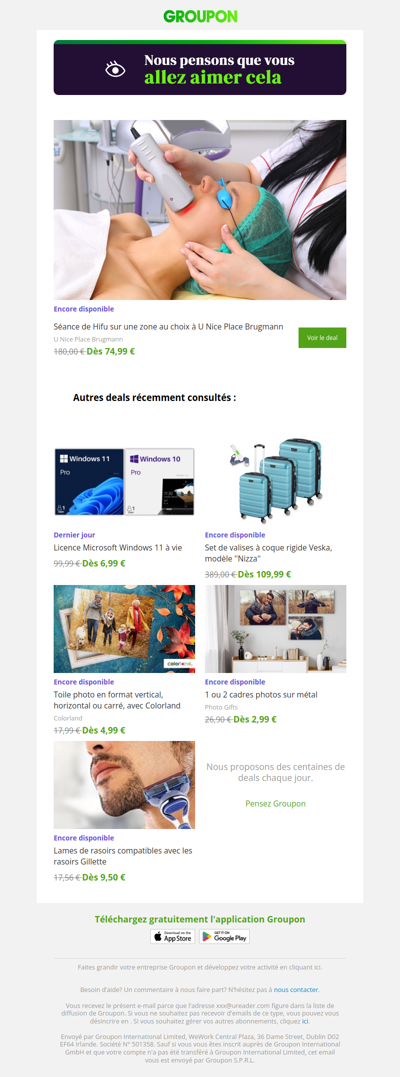
Task: Click the 'Nous pensons que vous allez aimer cela' banner
Action: click(200, 67)
